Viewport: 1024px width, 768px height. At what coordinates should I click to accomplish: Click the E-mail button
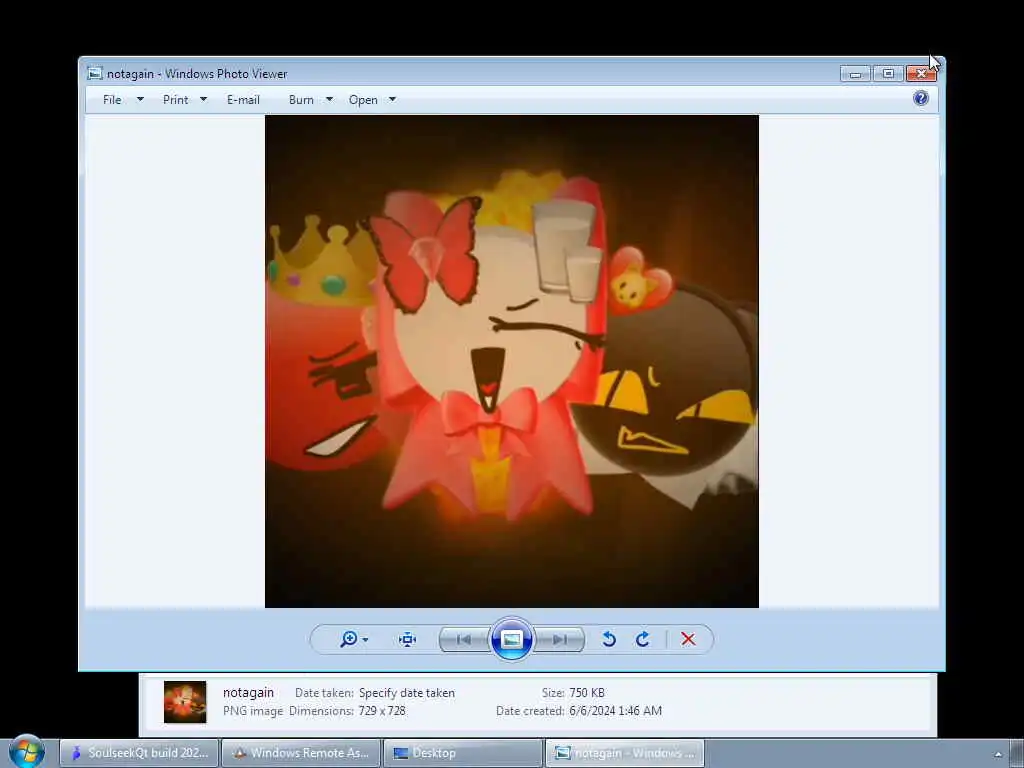click(244, 100)
